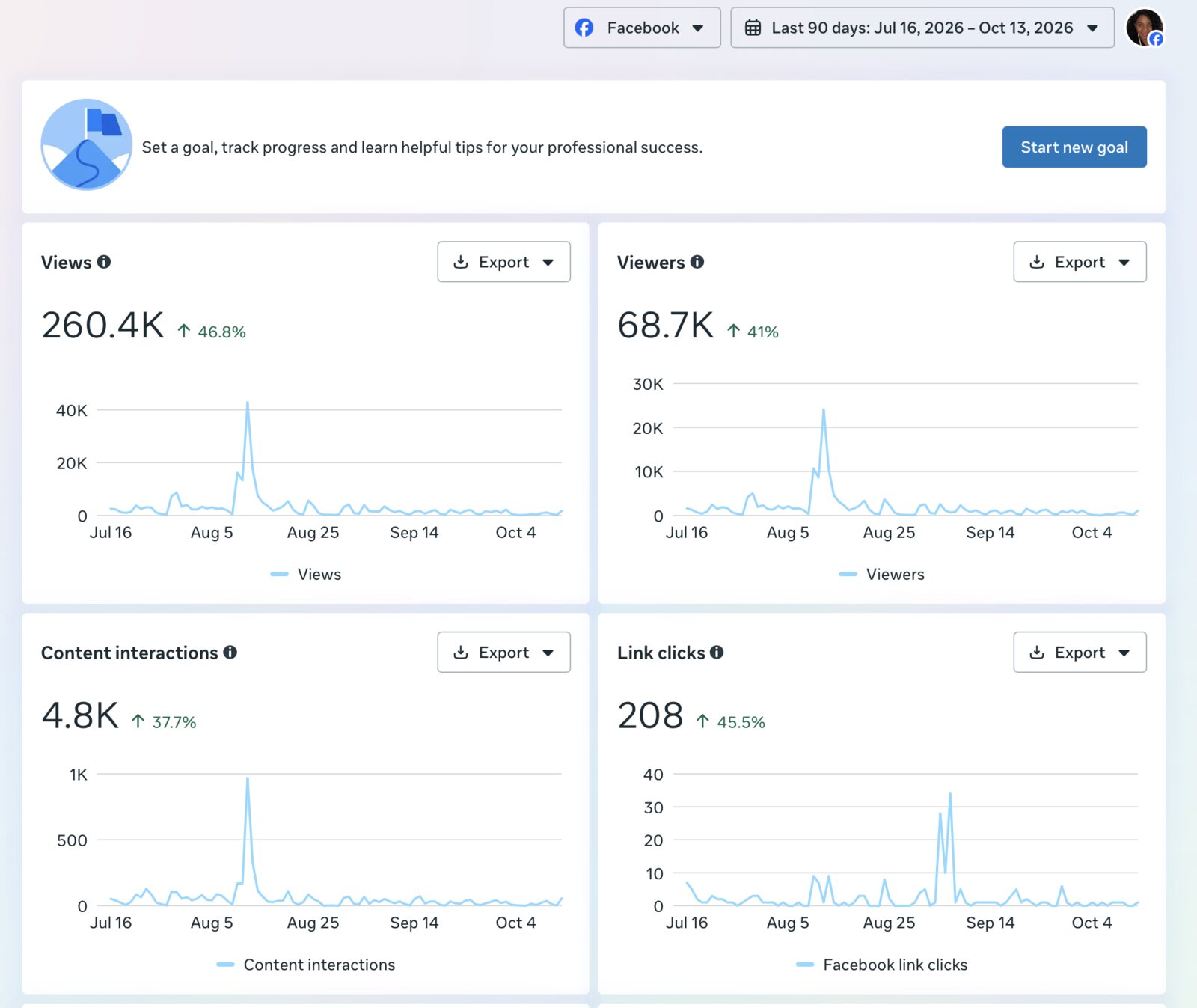The image size is (1197, 1008).
Task: Click the Facebook logo icon in platform selector
Action: click(584, 28)
